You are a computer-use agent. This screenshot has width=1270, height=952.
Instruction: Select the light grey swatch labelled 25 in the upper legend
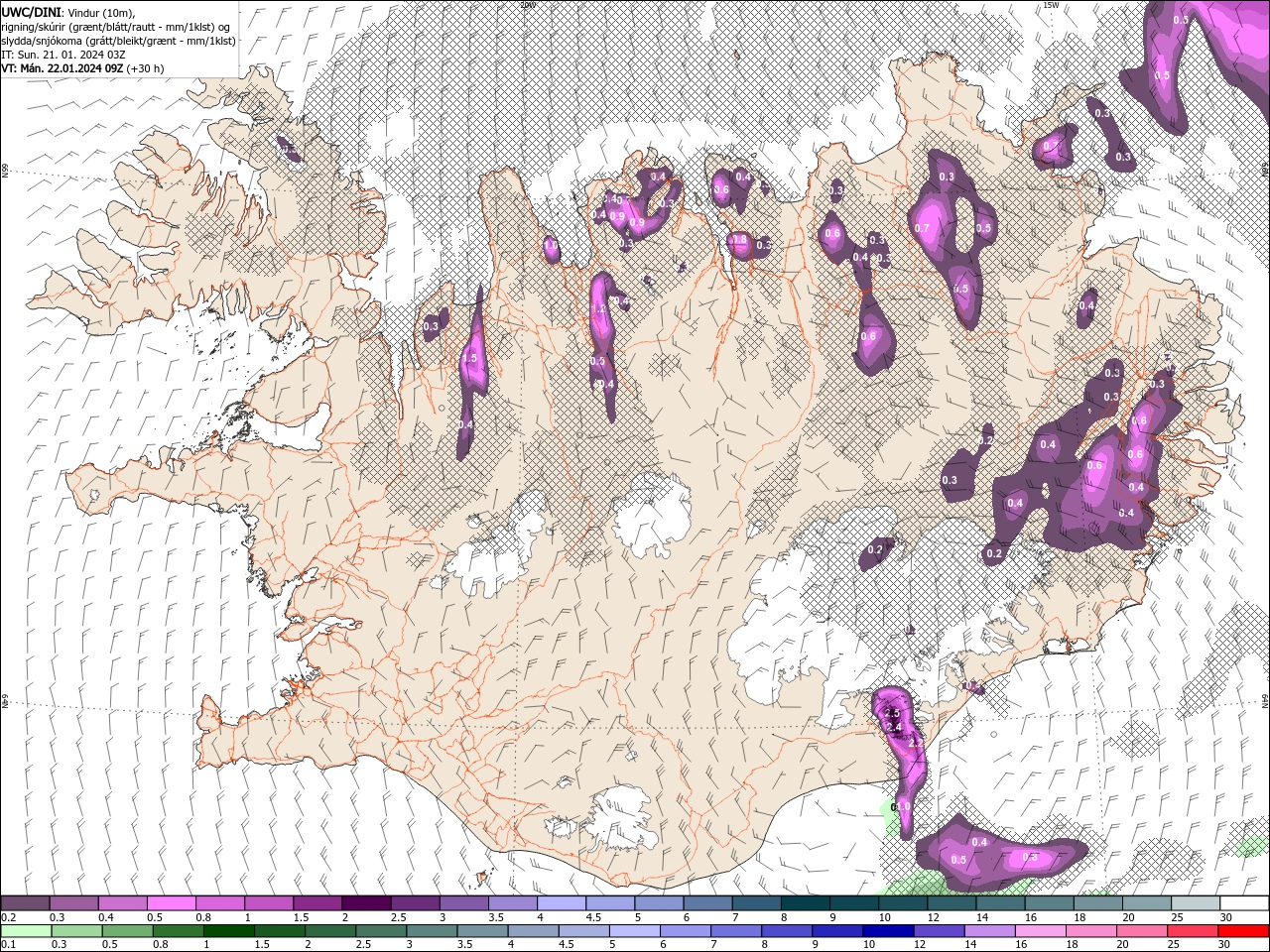pyautogui.click(x=1196, y=903)
